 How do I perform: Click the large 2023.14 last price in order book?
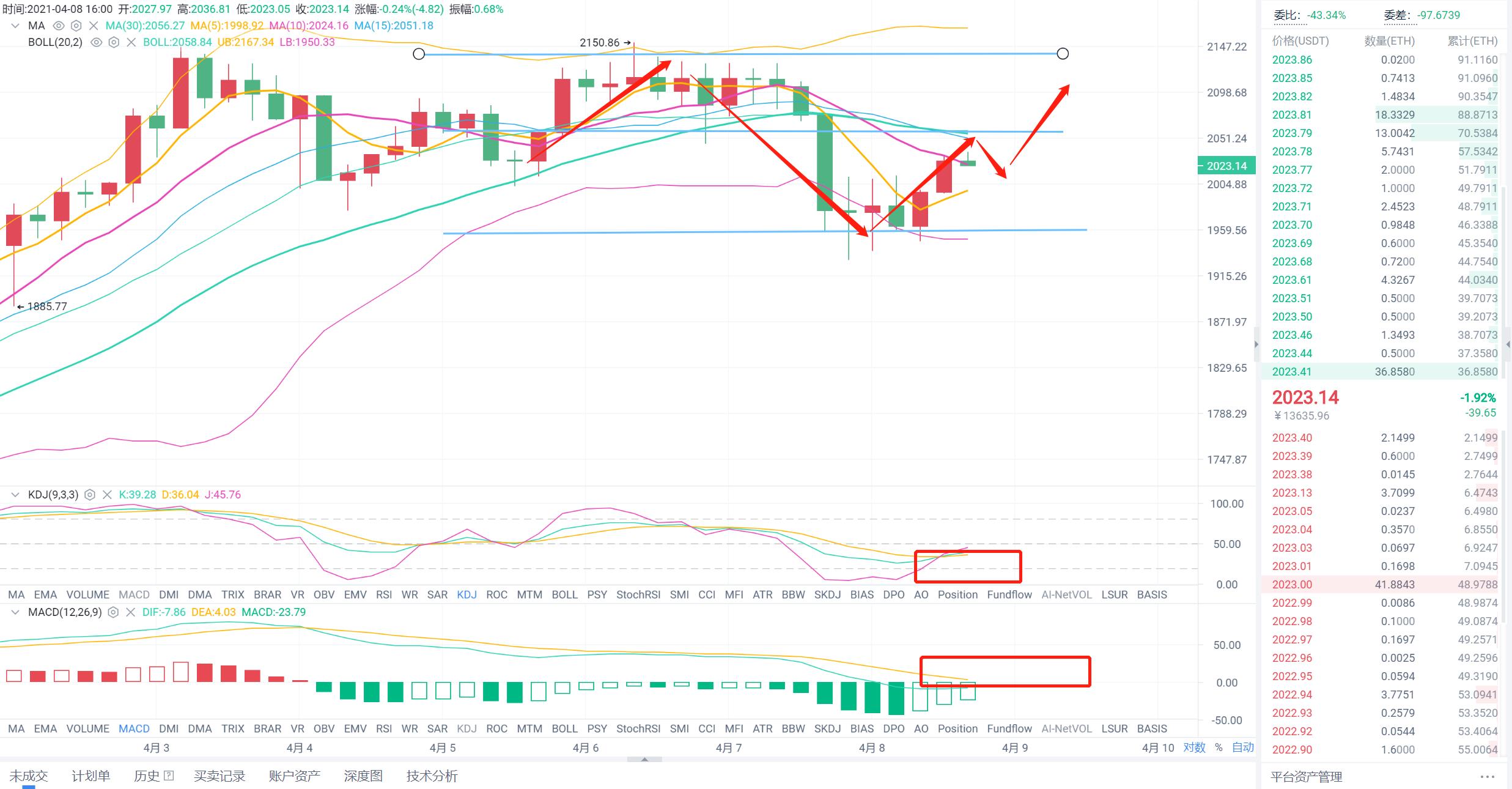tap(1305, 398)
